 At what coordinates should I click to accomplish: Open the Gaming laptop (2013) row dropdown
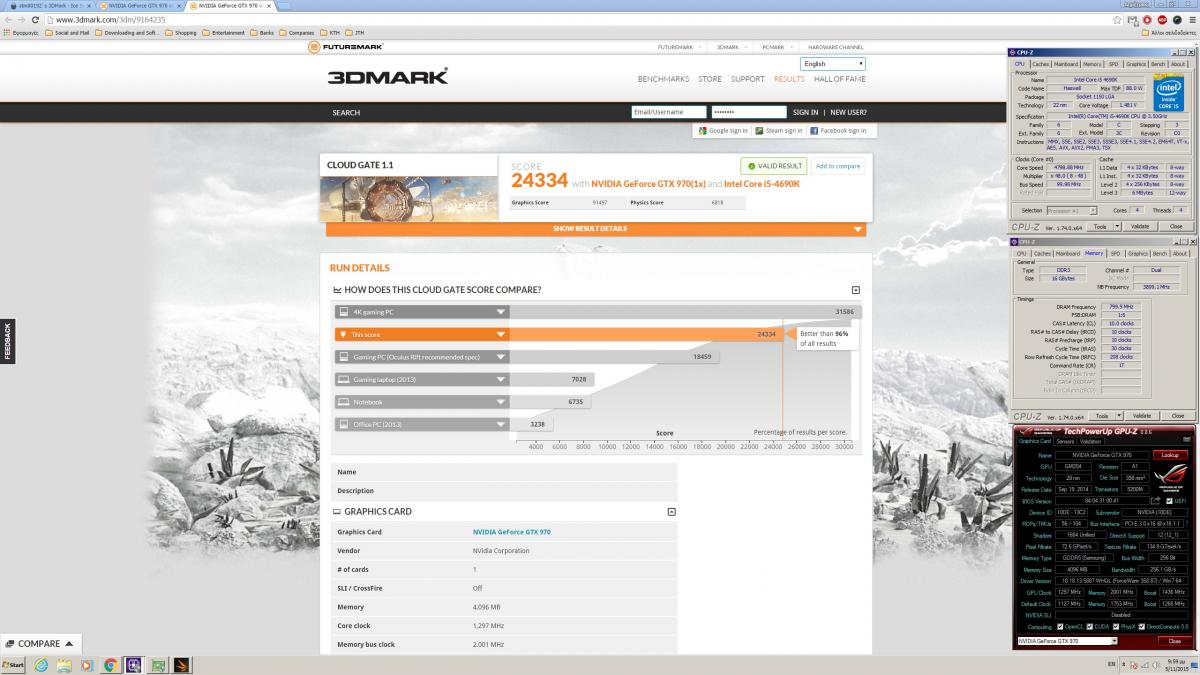point(501,379)
